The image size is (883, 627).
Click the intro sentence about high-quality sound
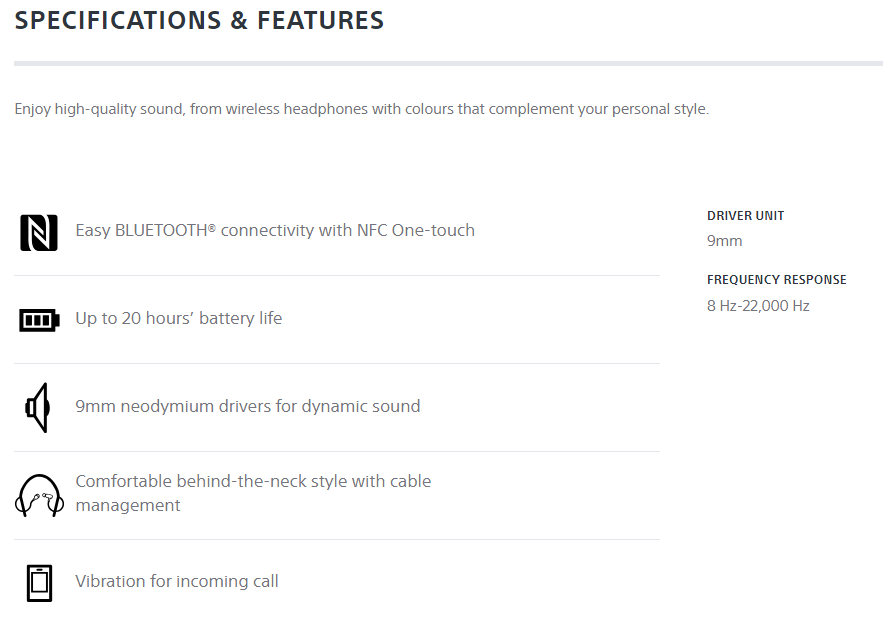[362, 109]
